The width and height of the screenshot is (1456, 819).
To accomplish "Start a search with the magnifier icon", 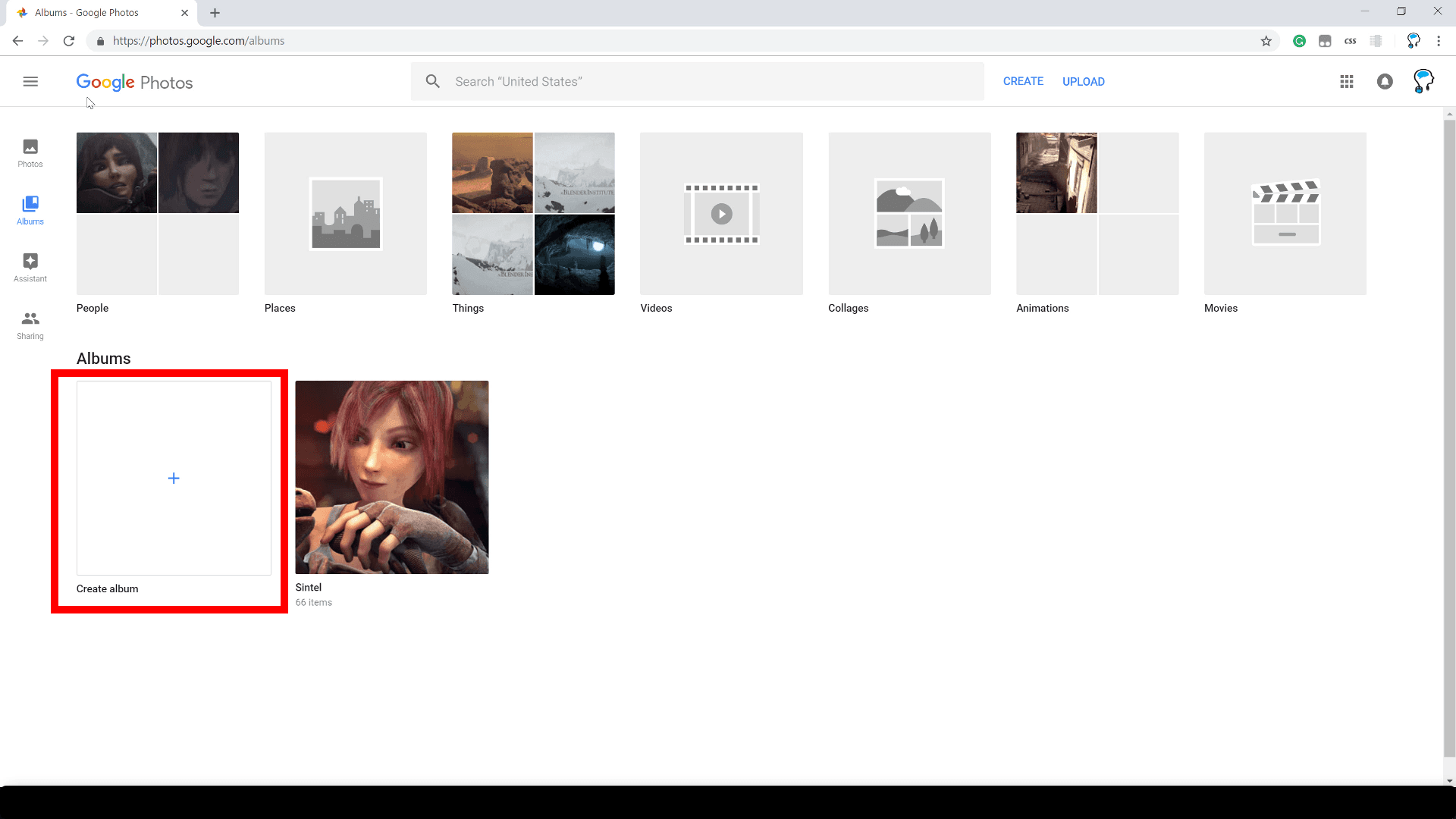I will click(x=432, y=81).
